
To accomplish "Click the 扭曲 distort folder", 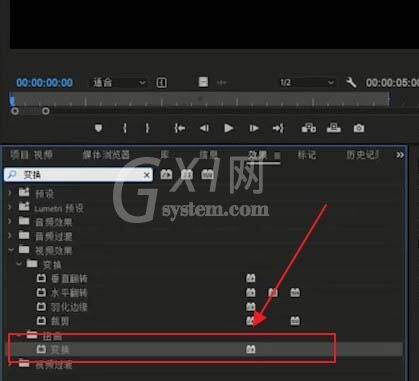I will tap(52, 336).
